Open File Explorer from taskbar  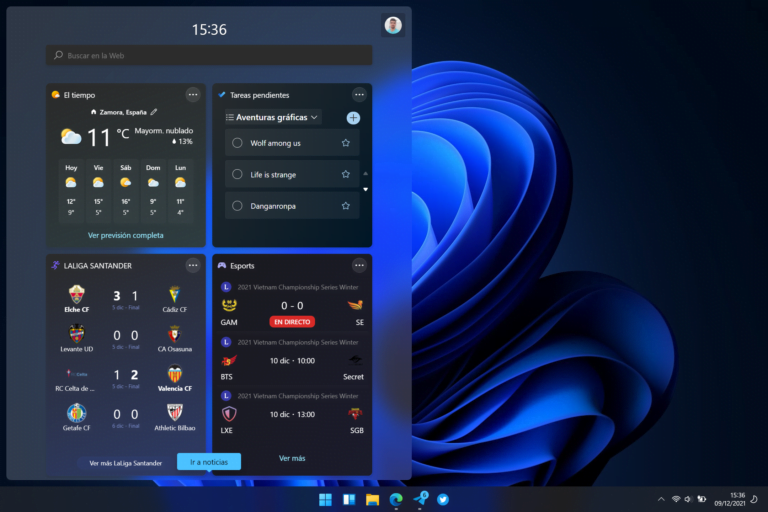(372, 499)
